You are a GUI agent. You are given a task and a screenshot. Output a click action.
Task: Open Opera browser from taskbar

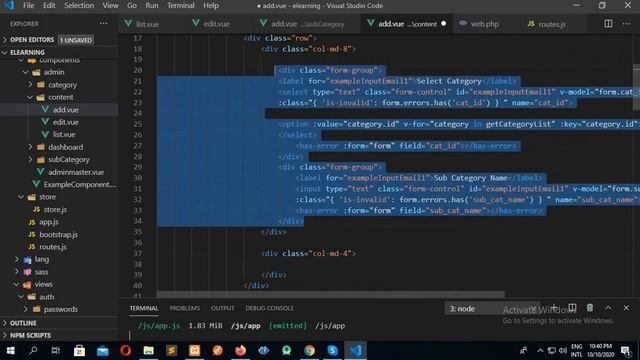(x=125, y=351)
